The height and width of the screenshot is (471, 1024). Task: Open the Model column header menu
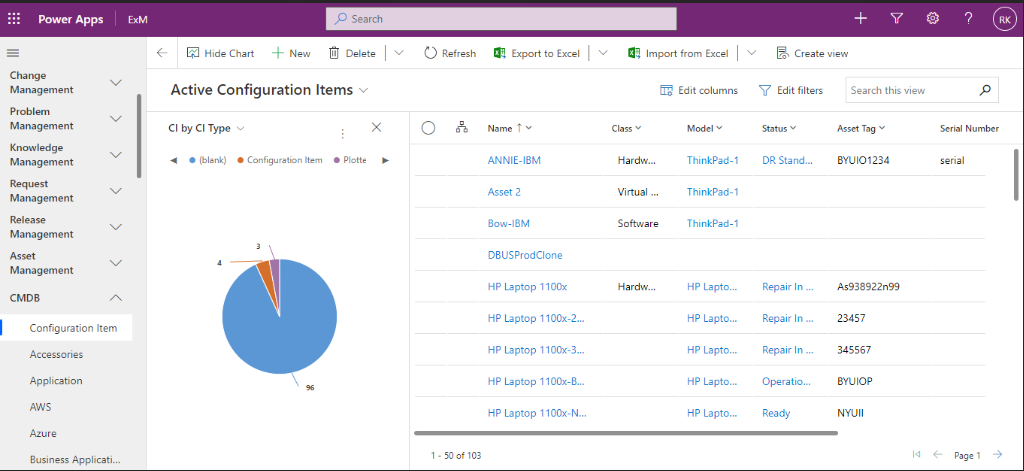pyautogui.click(x=705, y=129)
